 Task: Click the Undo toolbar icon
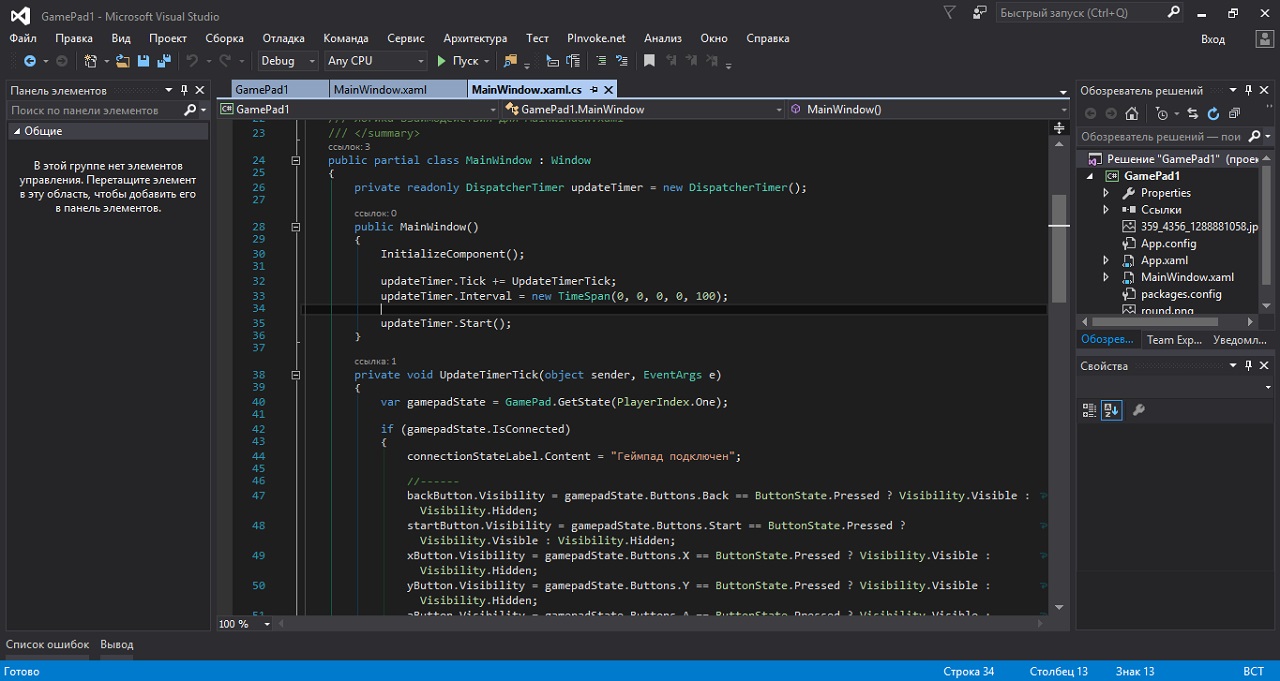pyautogui.click(x=192, y=61)
